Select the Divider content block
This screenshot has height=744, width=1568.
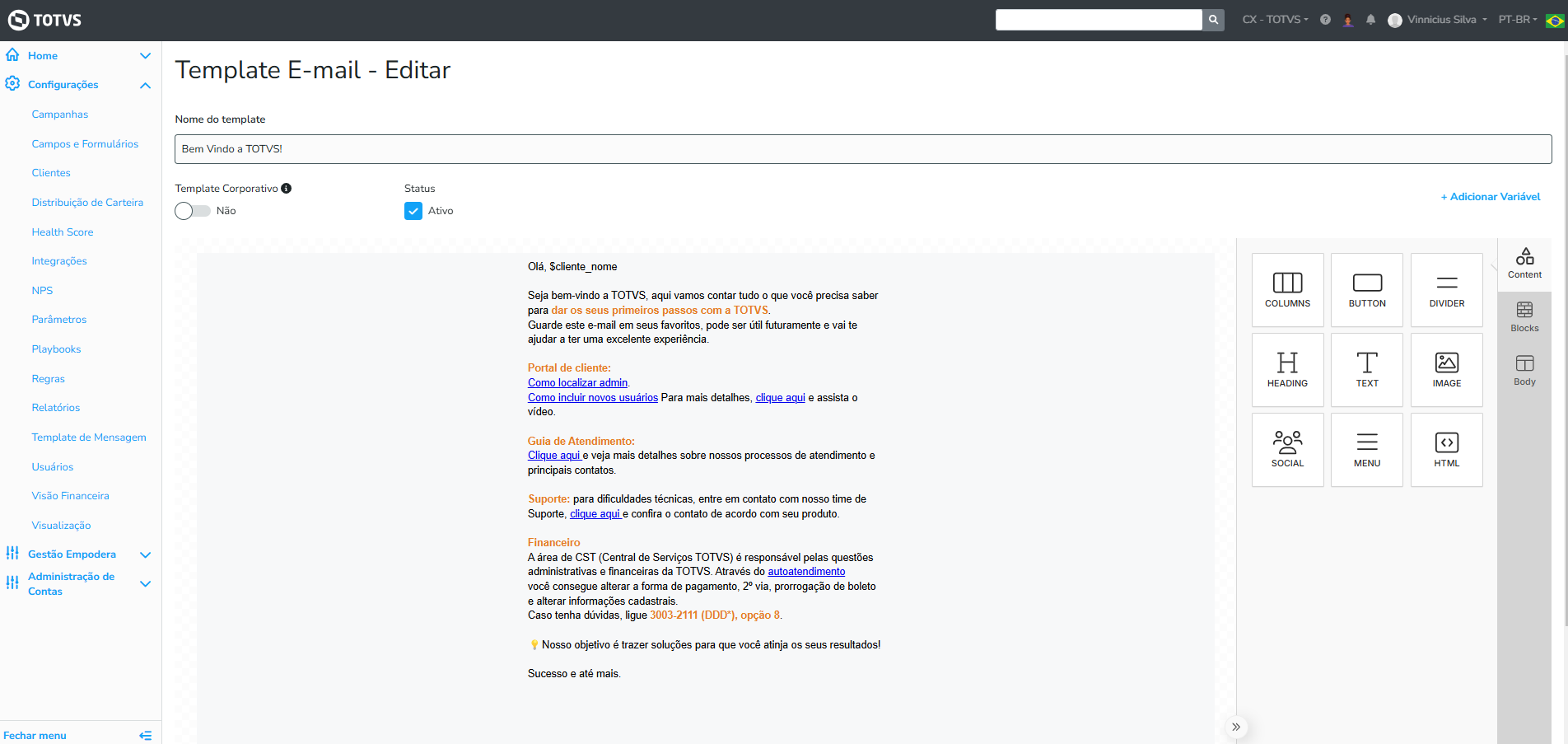(1447, 290)
